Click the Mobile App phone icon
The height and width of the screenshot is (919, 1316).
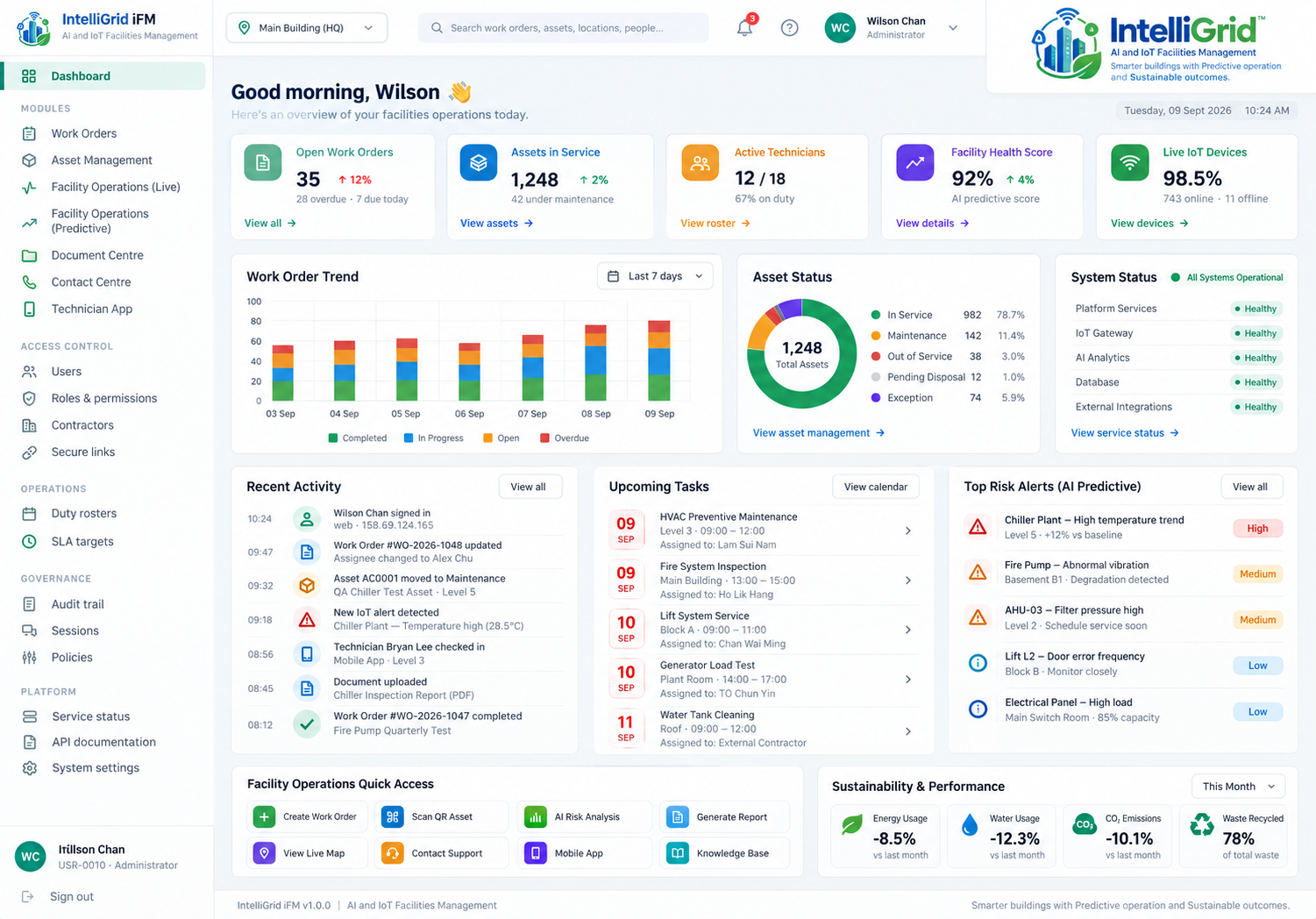pyautogui.click(x=535, y=853)
